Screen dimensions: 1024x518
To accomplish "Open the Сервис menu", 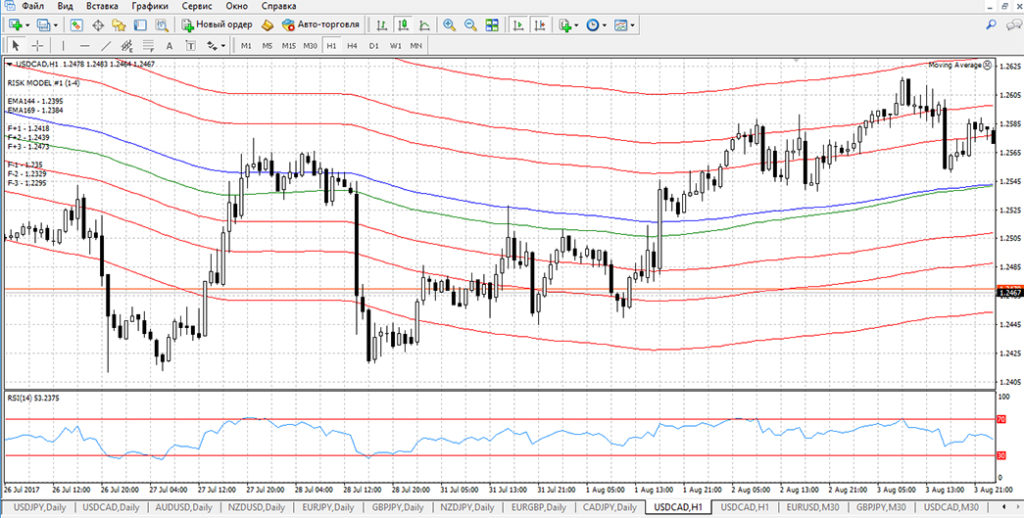I will (197, 6).
